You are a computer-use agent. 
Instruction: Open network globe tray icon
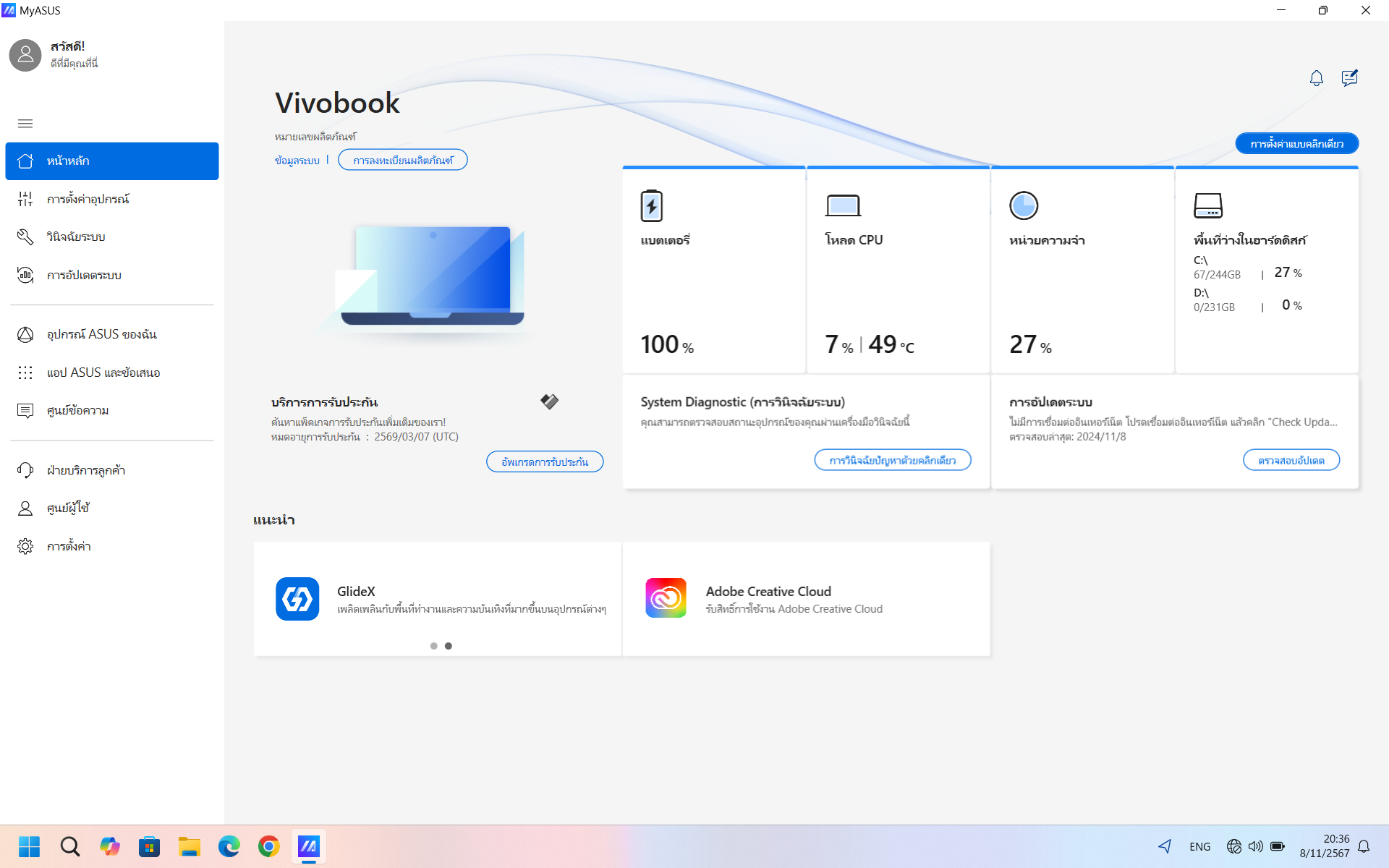coord(1234,846)
